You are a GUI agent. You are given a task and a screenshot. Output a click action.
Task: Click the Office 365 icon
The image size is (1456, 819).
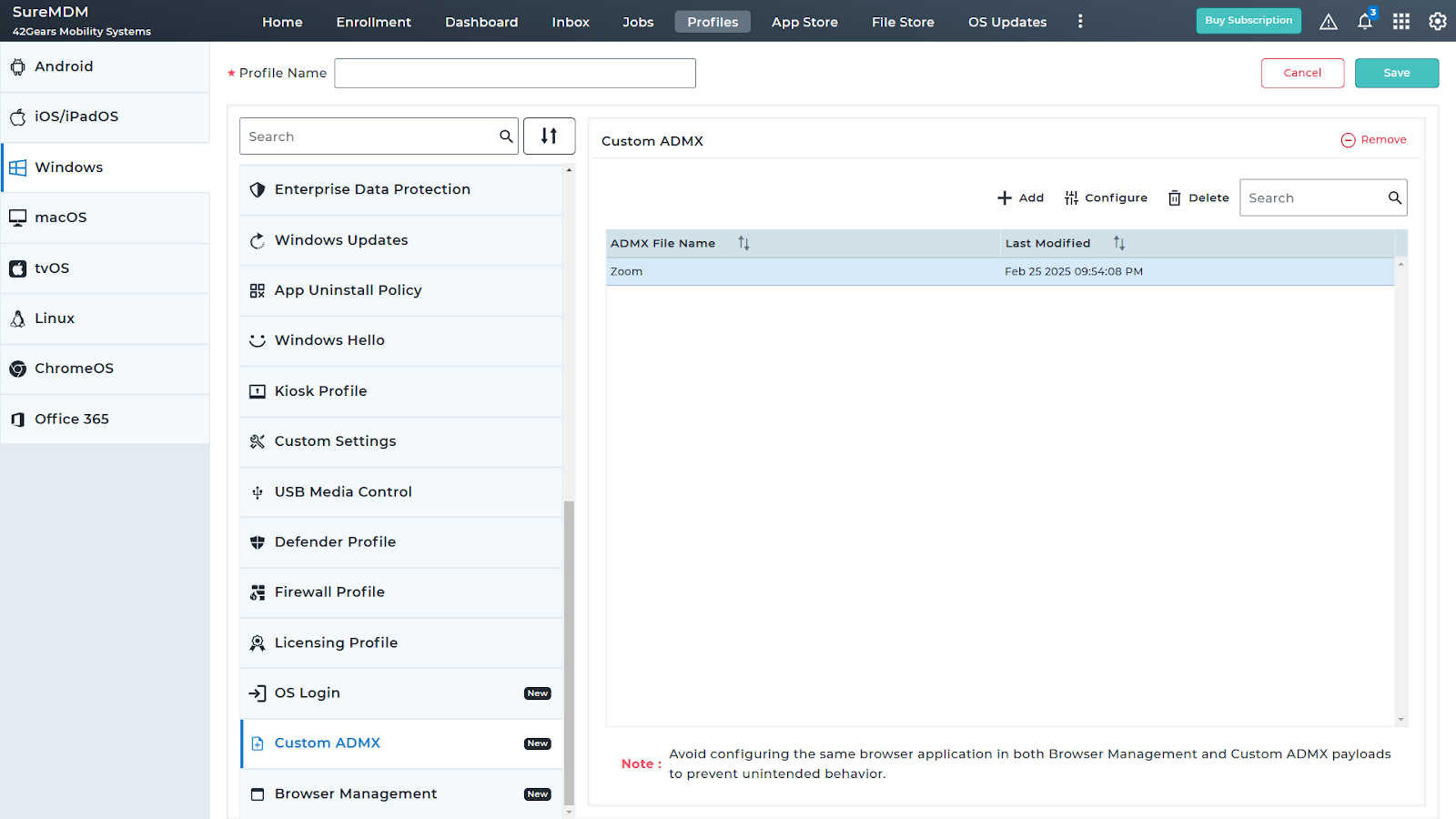coord(17,420)
